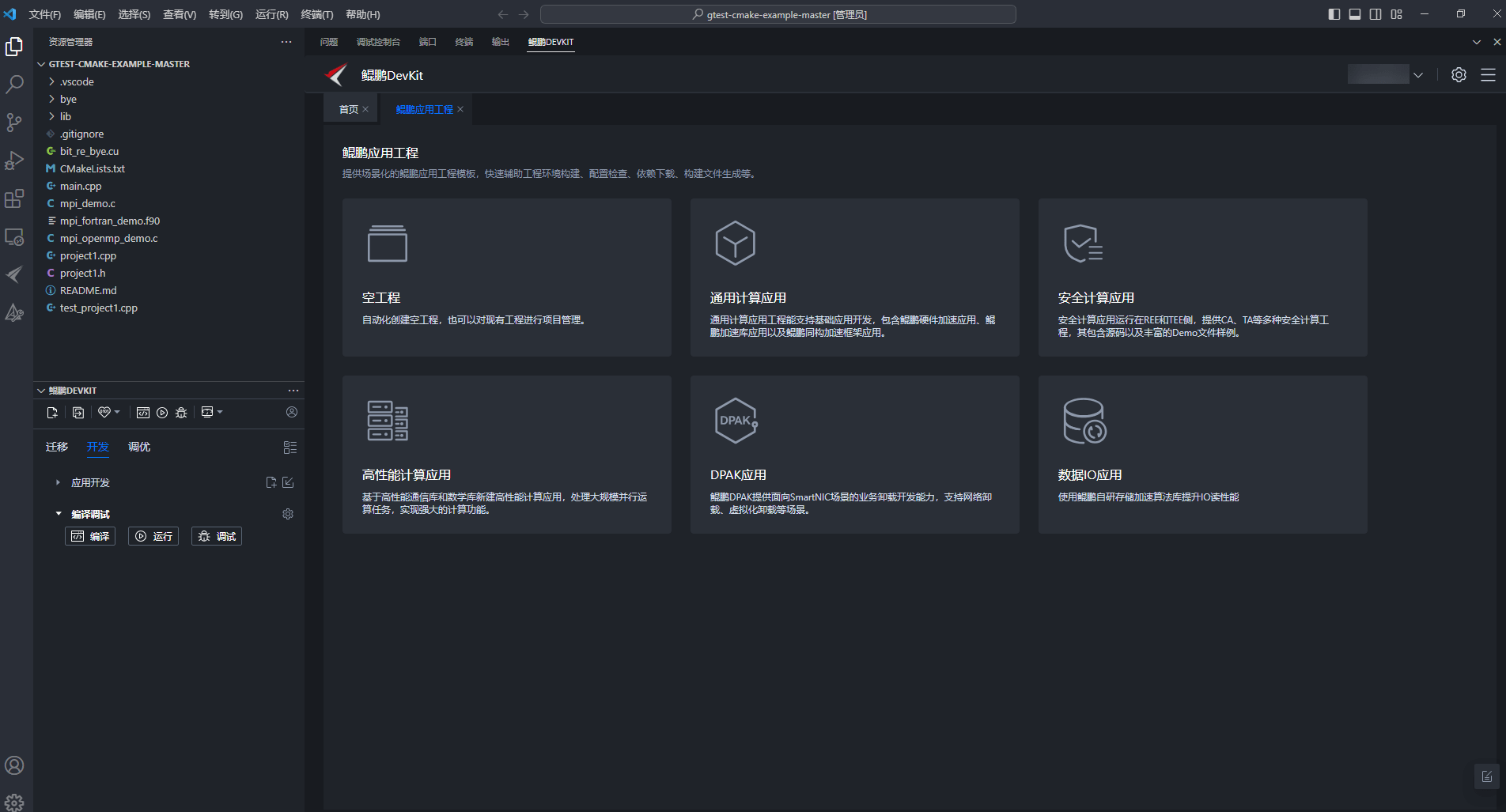Expand the .vscode folder
The width and height of the screenshot is (1506, 812).
pyautogui.click(x=52, y=81)
